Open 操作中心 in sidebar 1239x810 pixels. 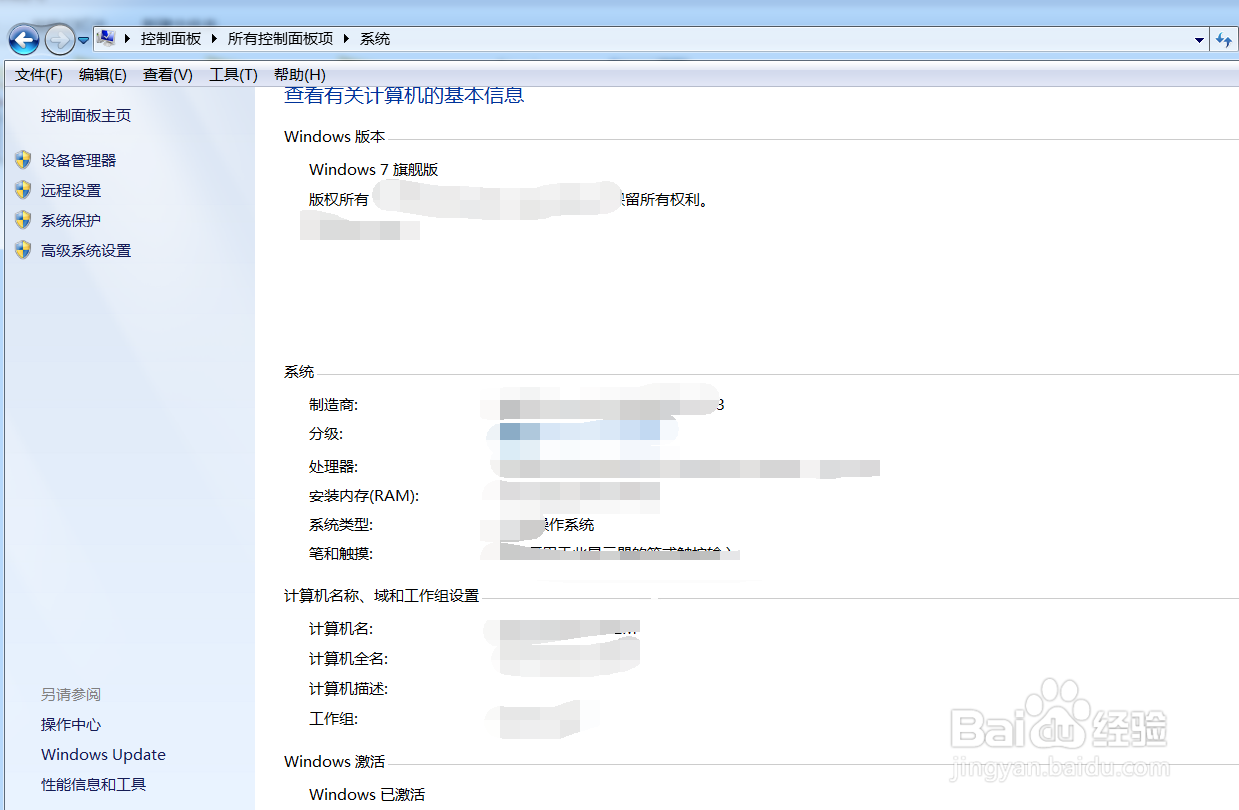71,725
